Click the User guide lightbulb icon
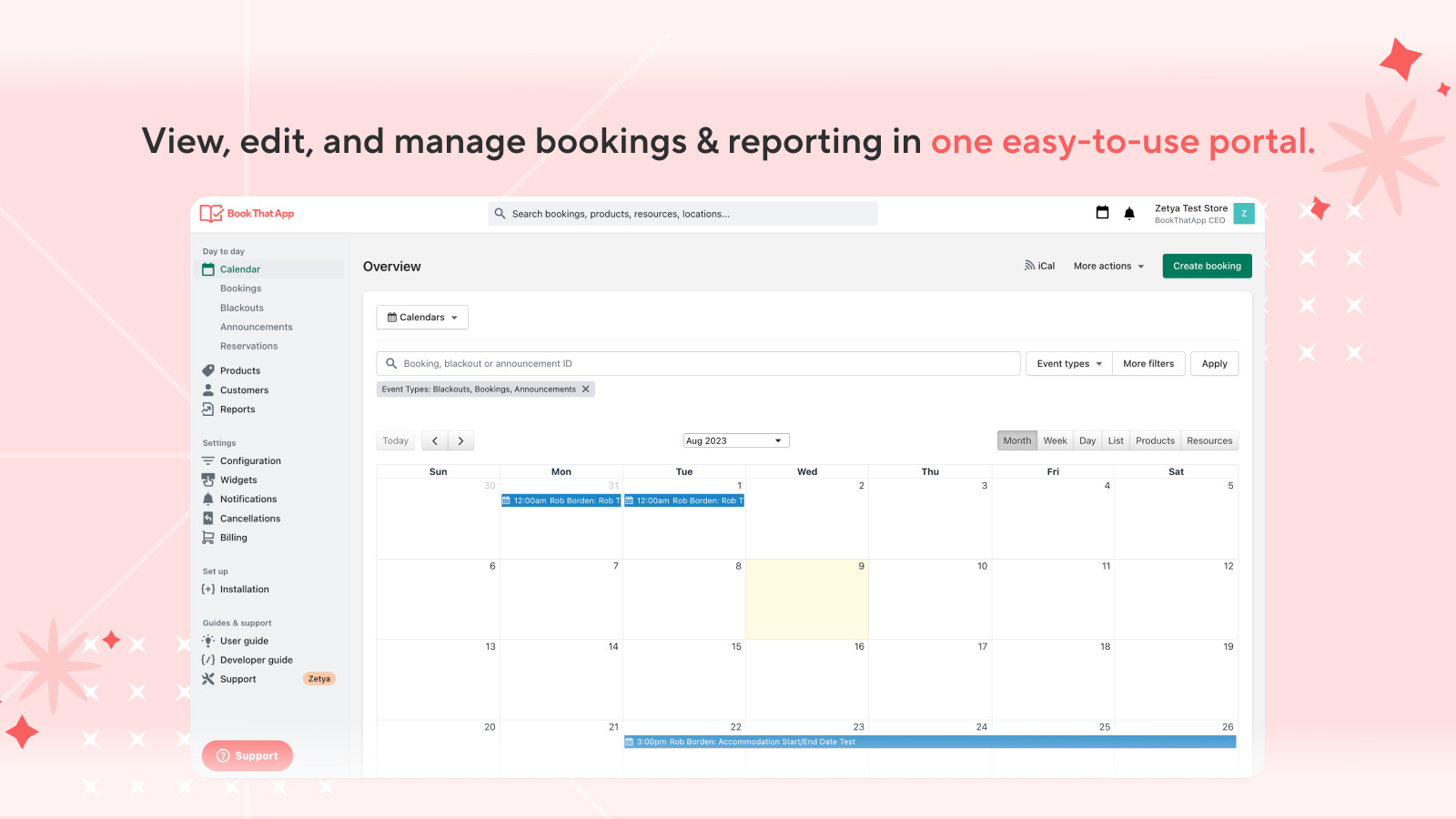 pyautogui.click(x=208, y=641)
